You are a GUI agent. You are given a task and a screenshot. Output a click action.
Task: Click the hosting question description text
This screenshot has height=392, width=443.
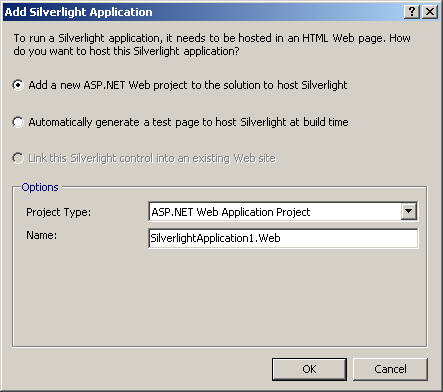click(x=212, y=45)
